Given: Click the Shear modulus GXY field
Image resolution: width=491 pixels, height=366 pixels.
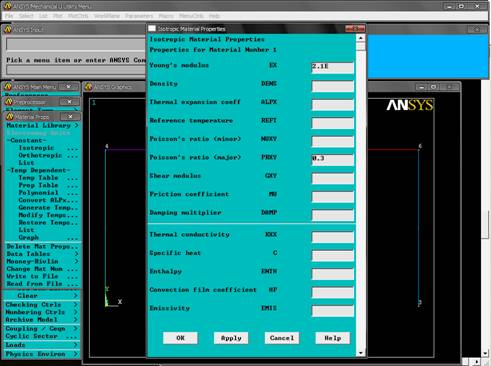Looking at the screenshot, I should 333,178.
